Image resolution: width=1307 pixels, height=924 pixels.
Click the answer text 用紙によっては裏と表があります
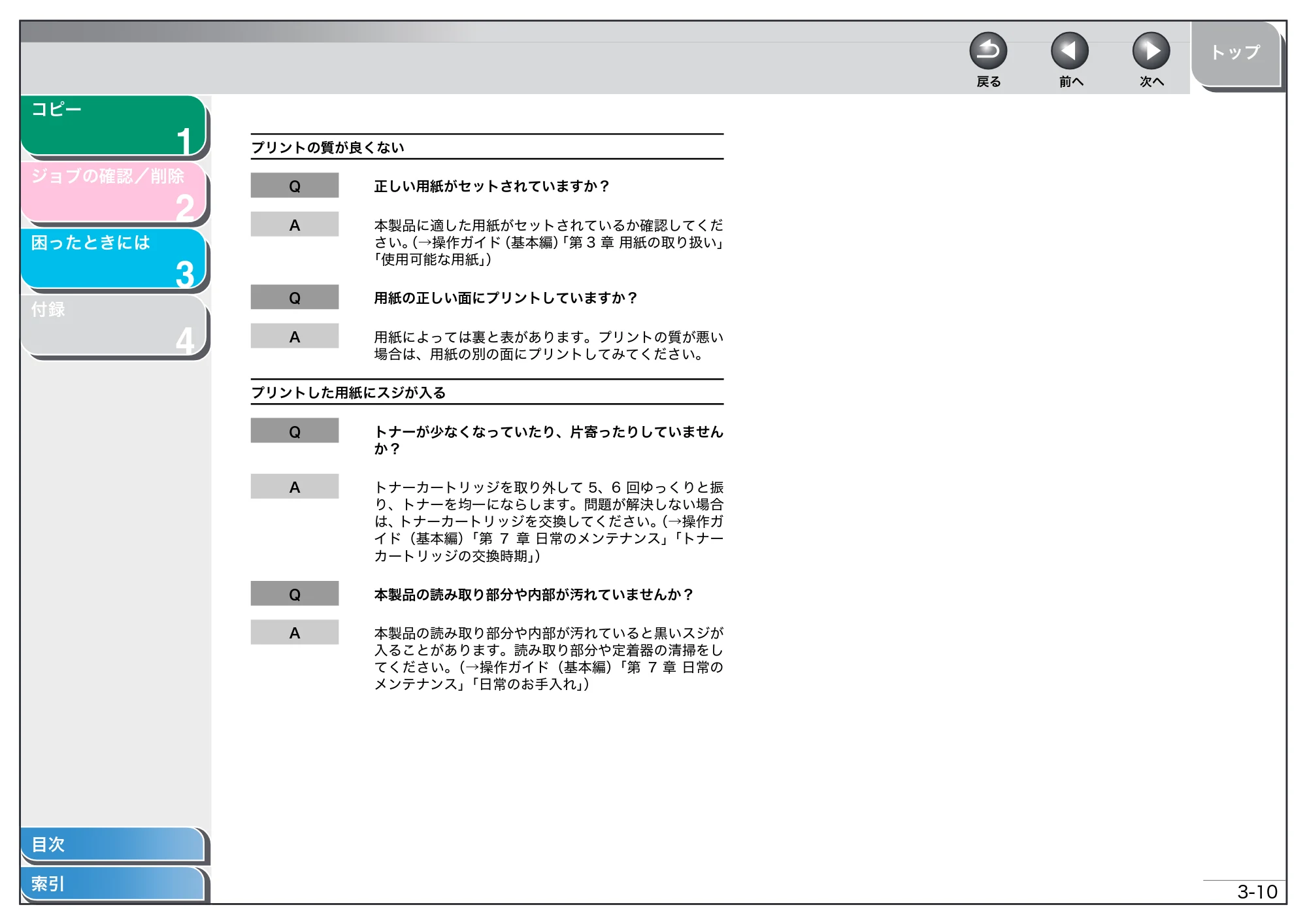tap(548, 346)
